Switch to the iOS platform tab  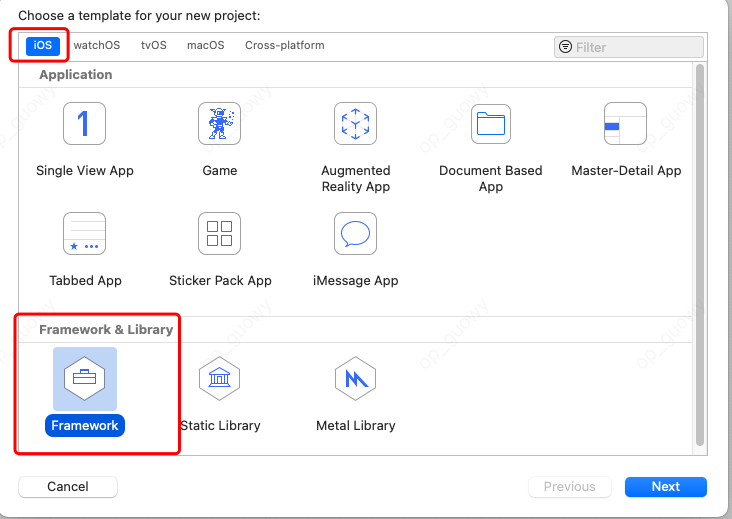pyautogui.click(x=42, y=45)
